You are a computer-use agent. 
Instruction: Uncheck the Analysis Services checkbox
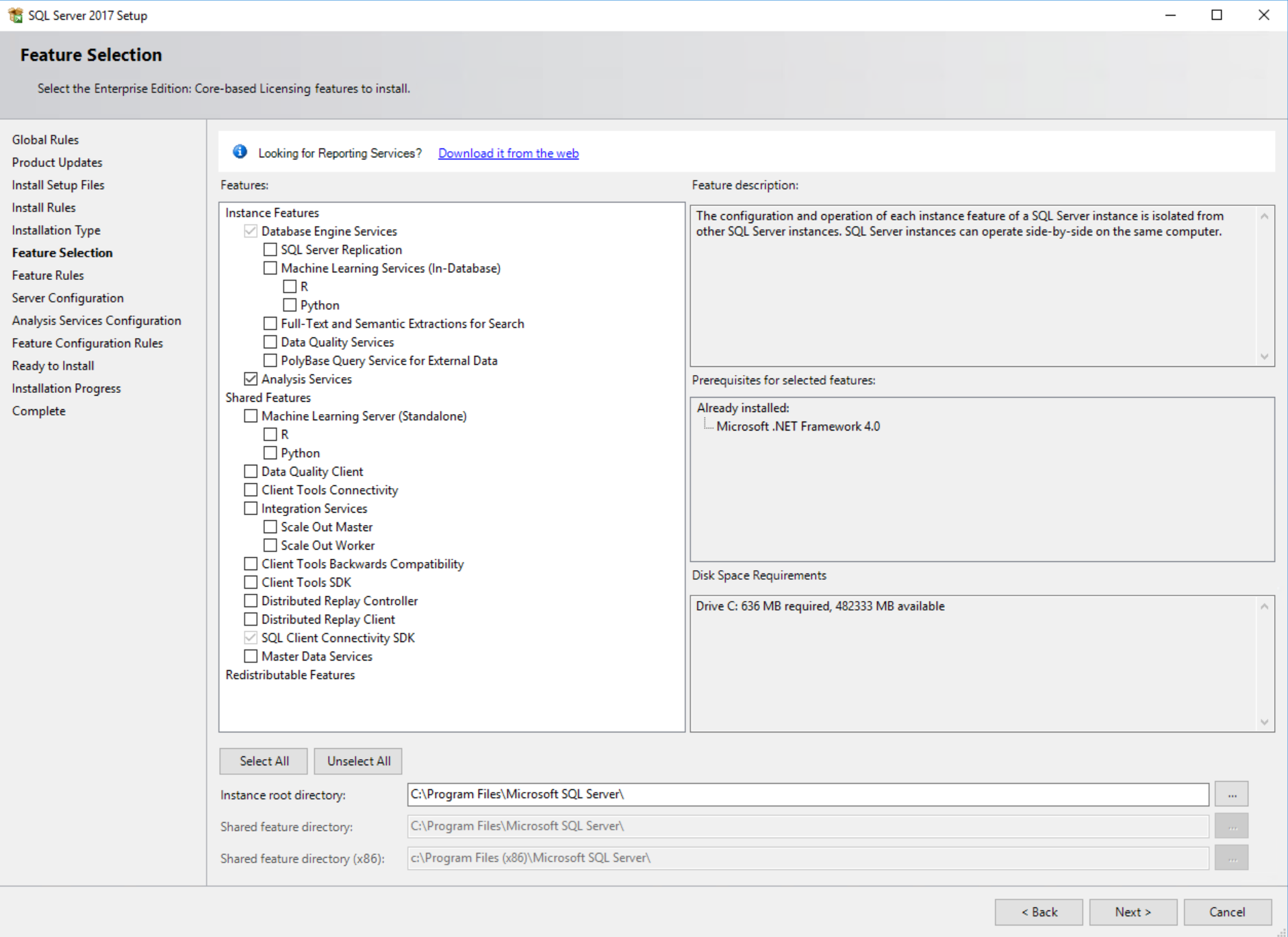click(251, 379)
